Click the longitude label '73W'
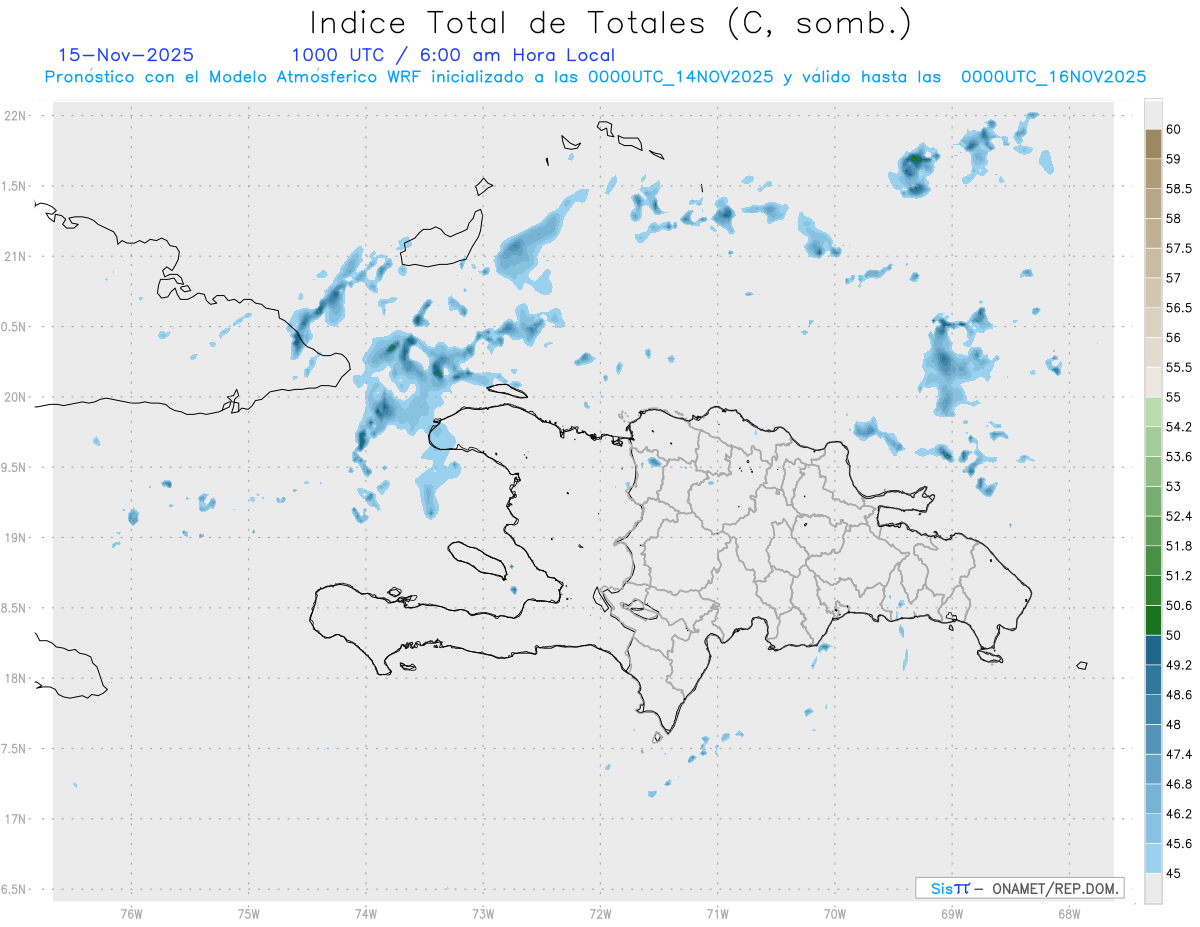Viewport: 1200px width, 927px height. 483,913
